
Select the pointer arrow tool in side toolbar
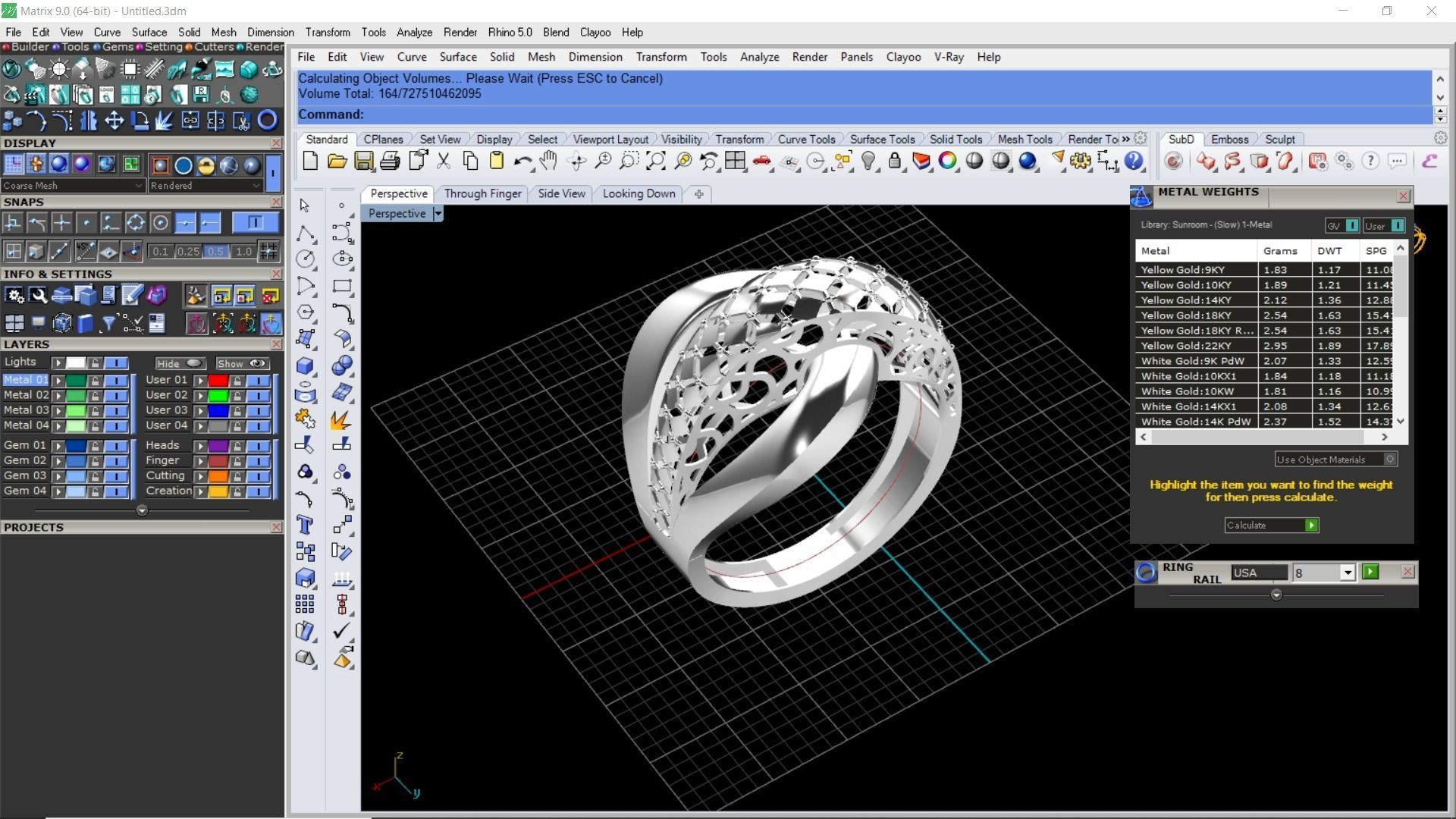click(x=305, y=206)
